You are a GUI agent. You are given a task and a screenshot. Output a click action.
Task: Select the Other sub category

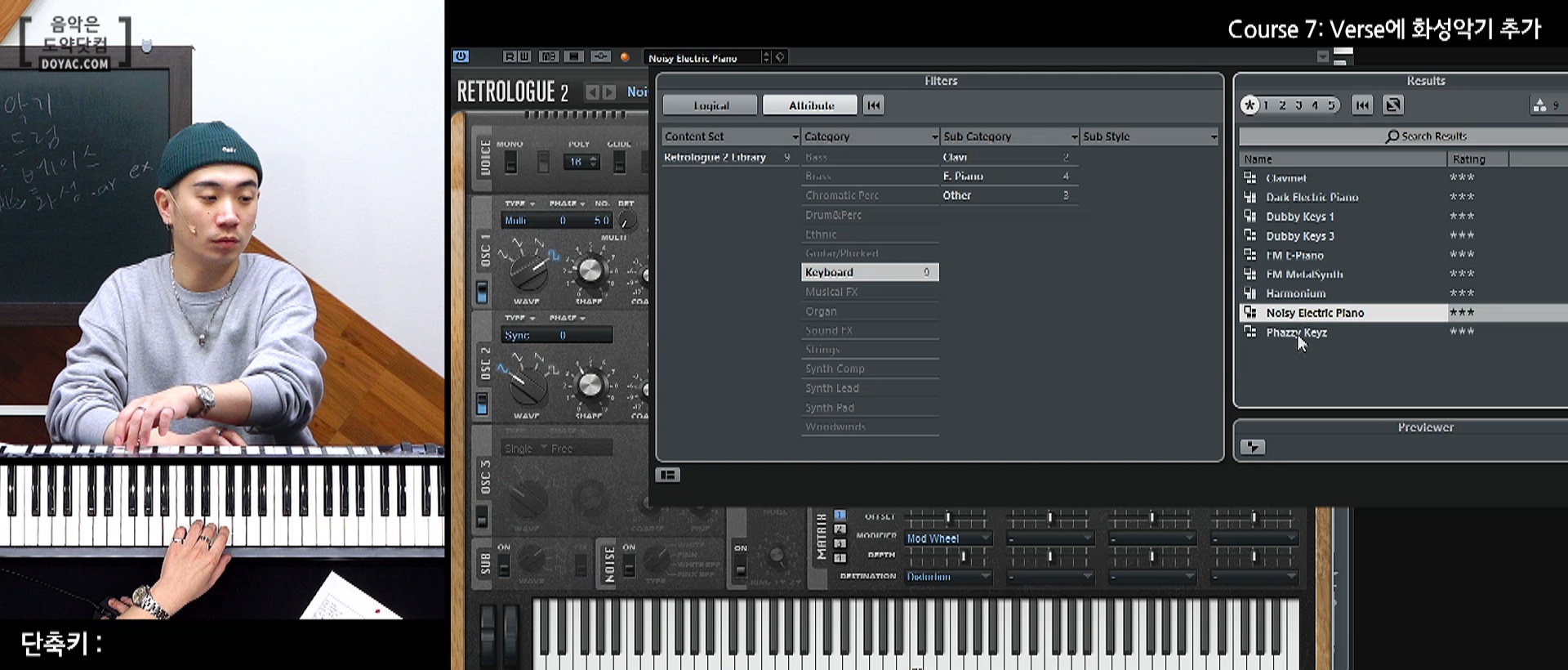coord(1009,195)
